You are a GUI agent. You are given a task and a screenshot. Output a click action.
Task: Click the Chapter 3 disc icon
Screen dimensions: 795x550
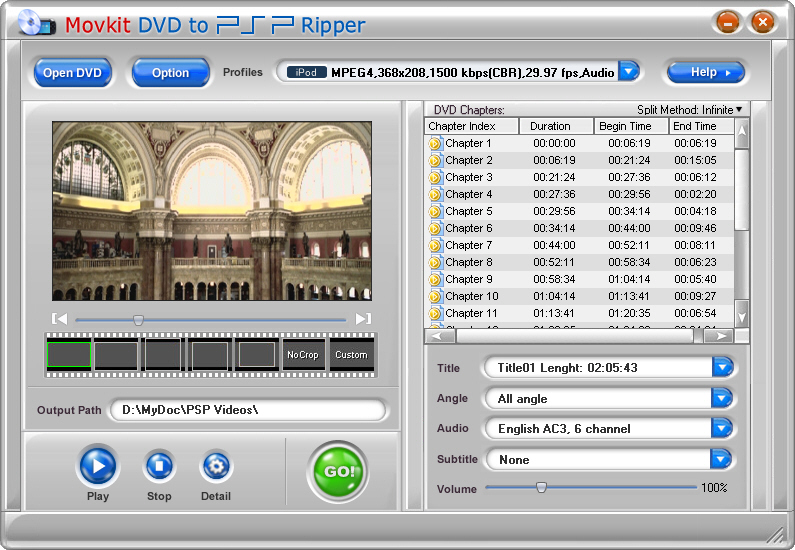coord(435,177)
